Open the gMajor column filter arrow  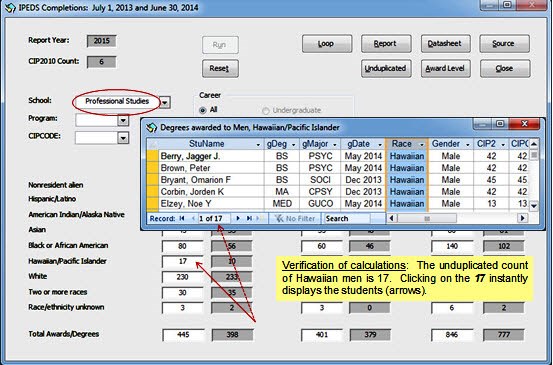click(335, 145)
